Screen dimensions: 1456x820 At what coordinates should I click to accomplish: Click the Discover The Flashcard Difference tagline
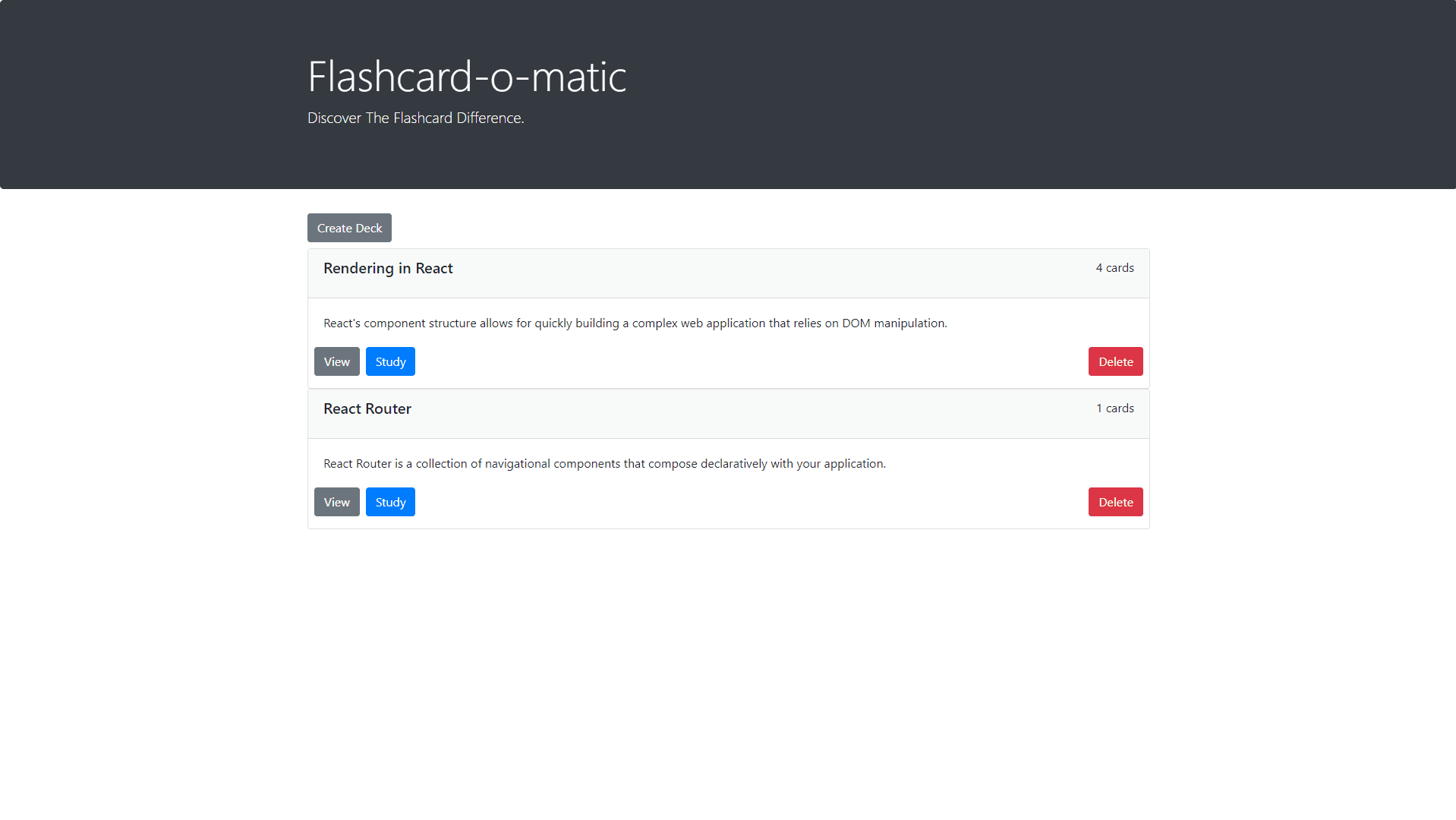[x=415, y=118]
